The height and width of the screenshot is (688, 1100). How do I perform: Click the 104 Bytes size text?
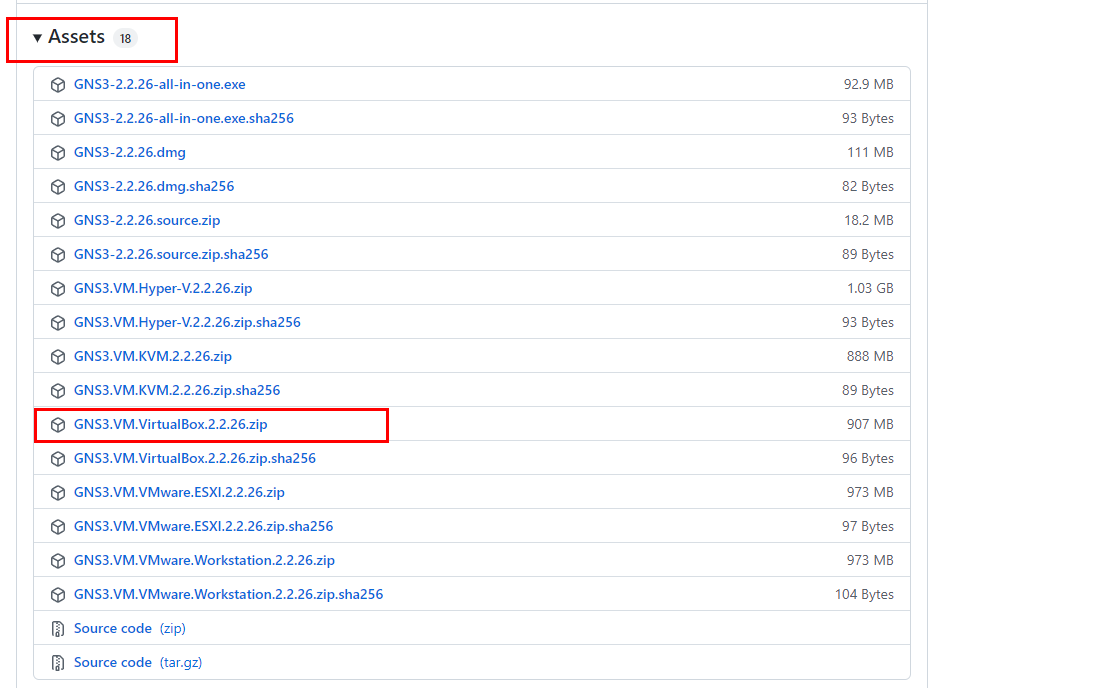point(864,595)
